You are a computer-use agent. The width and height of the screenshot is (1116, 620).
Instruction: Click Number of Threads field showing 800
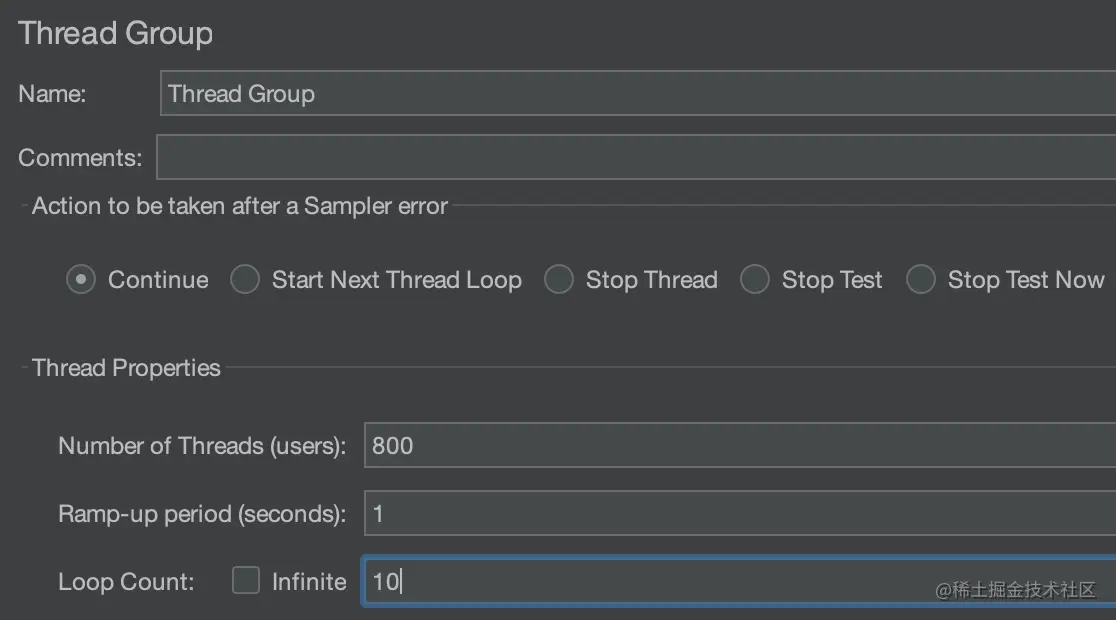click(740, 445)
